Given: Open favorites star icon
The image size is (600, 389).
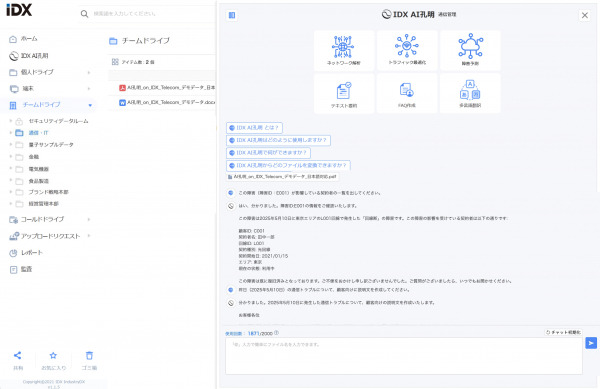Looking at the screenshot, I should (x=53, y=355).
